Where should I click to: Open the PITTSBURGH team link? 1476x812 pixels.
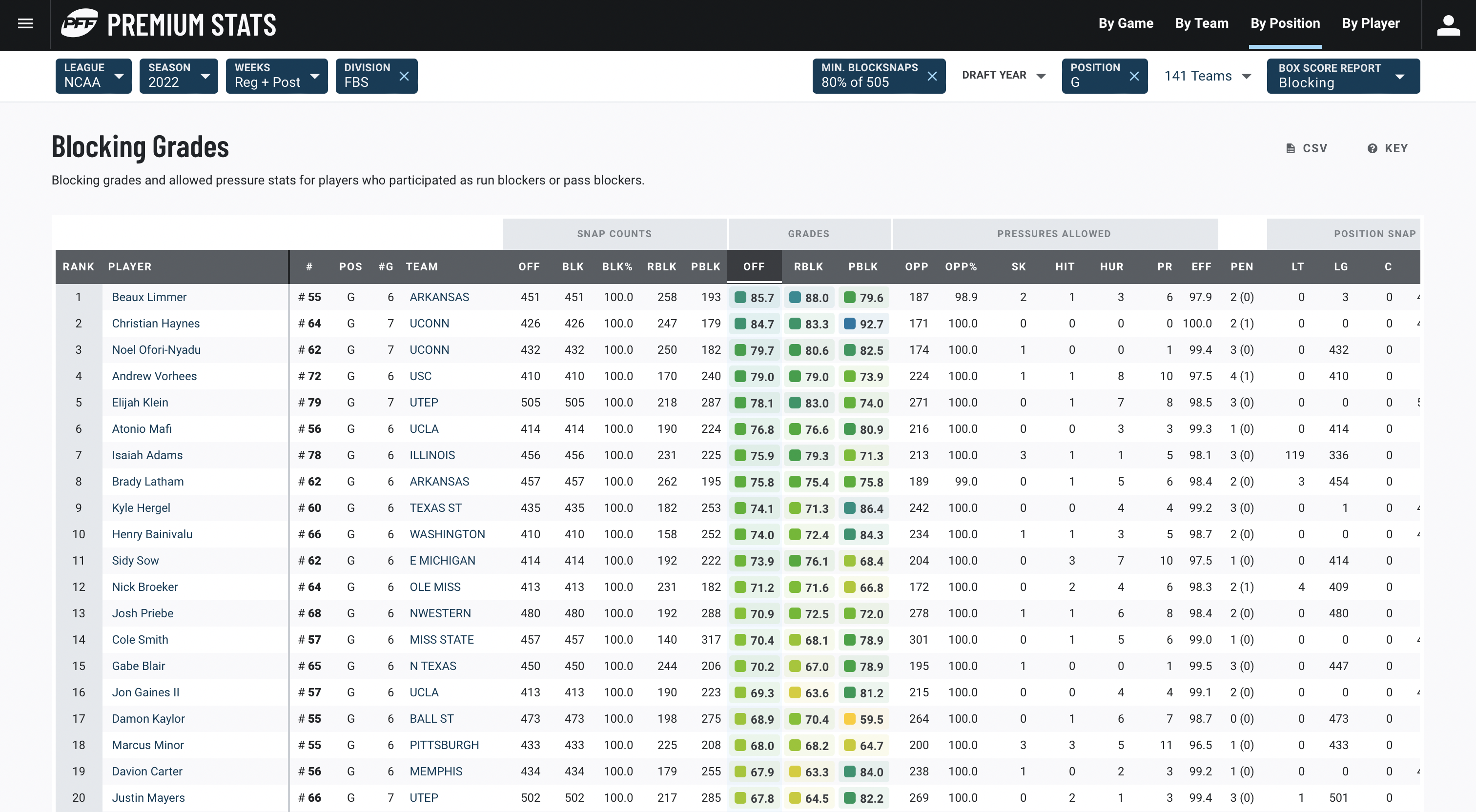pos(444,745)
